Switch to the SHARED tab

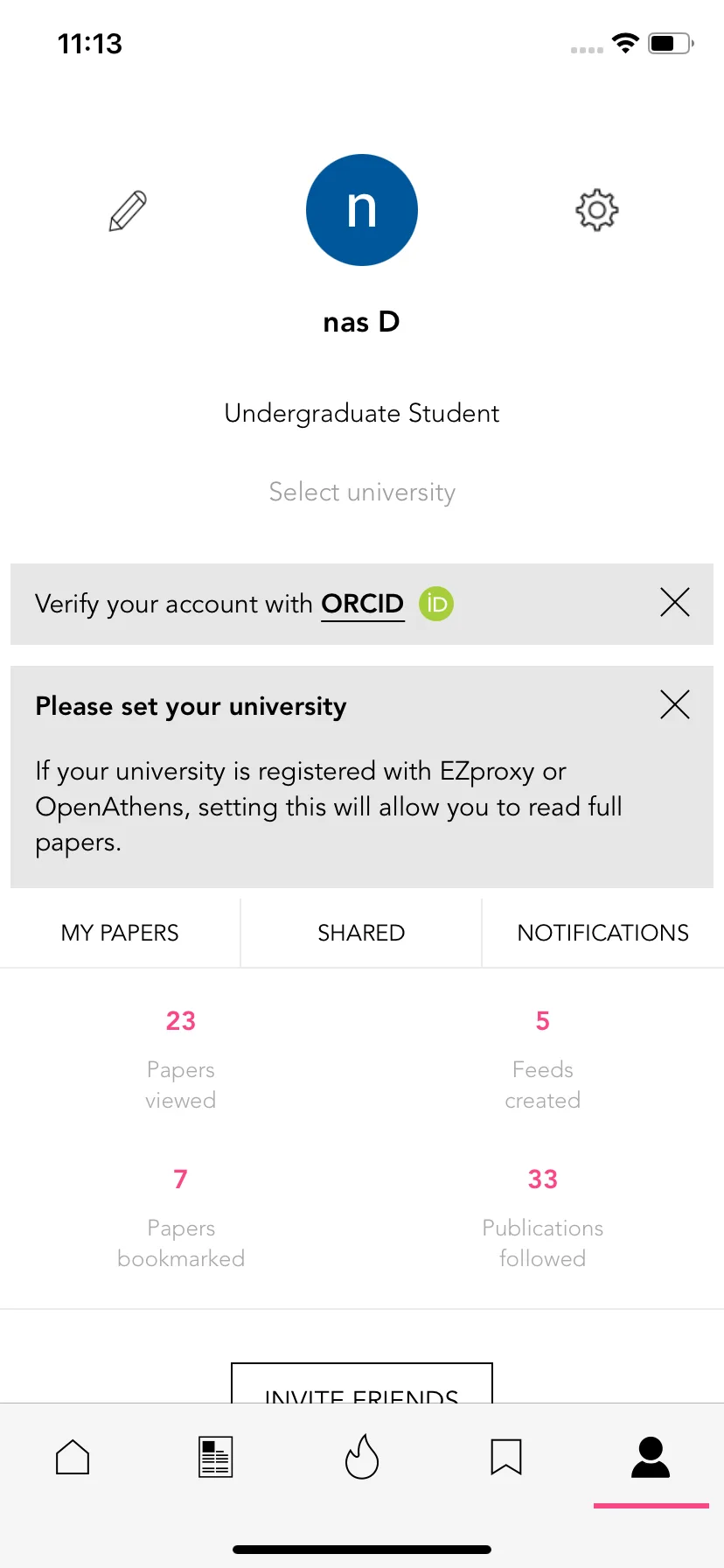pos(361,933)
